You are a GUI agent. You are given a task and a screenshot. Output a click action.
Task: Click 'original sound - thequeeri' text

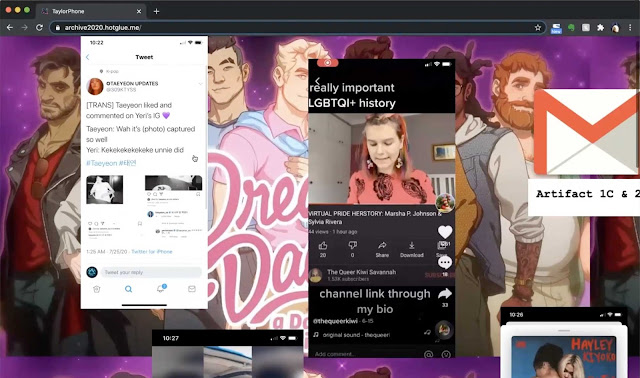pyautogui.click(x=356, y=335)
